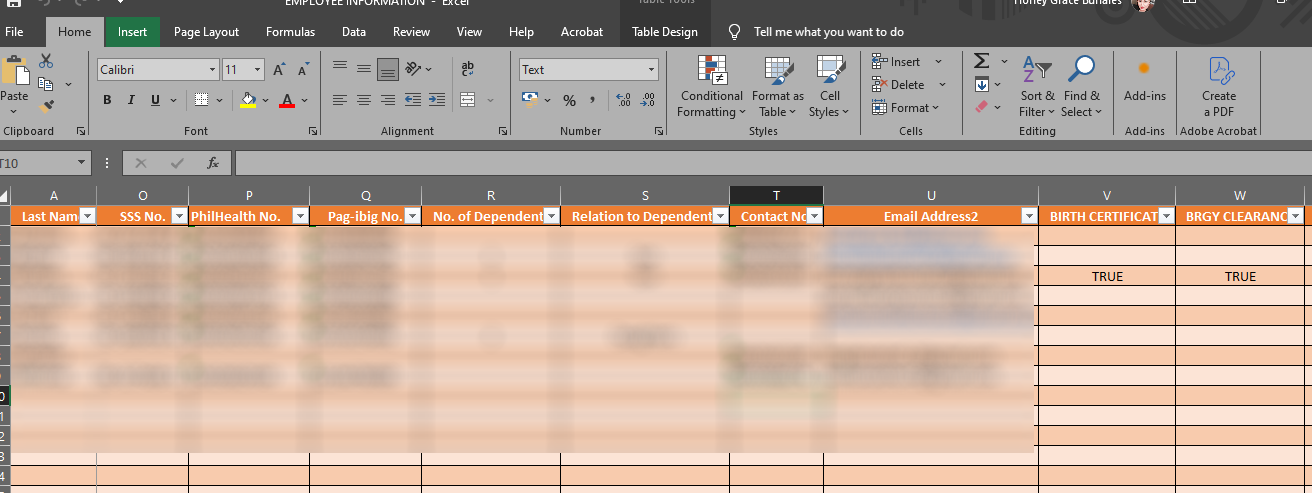Switch to the Insert tab

[x=132, y=32]
